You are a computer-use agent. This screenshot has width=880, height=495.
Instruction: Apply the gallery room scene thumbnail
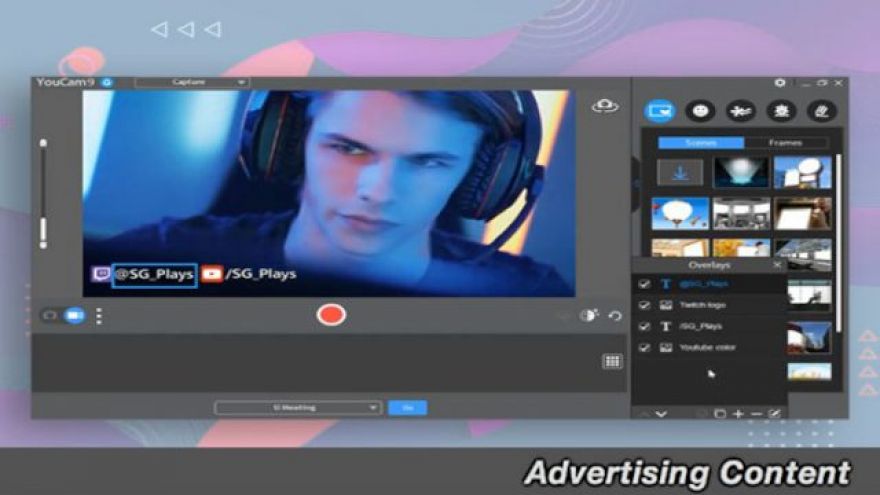[x=741, y=213]
